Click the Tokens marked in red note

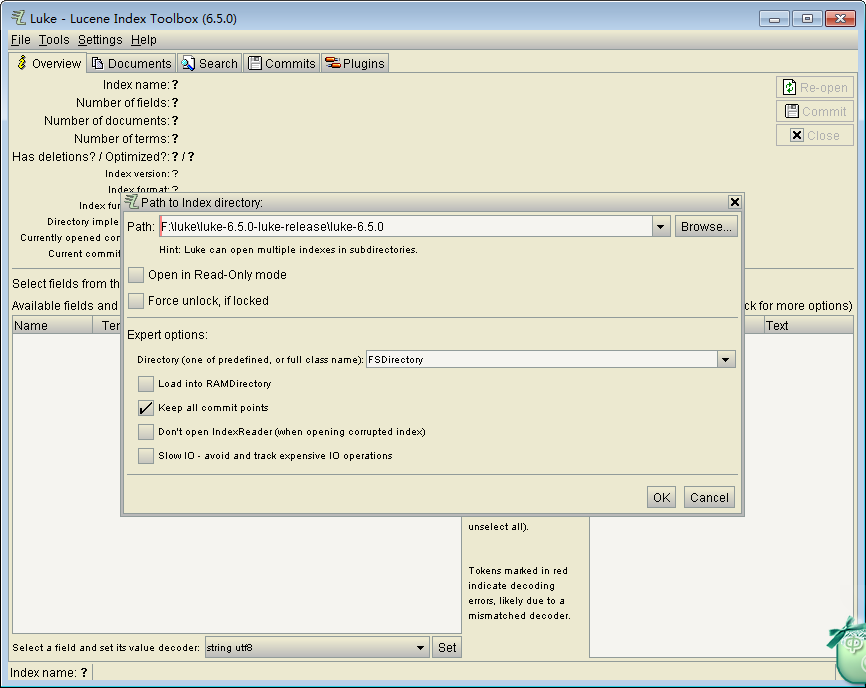coord(519,593)
